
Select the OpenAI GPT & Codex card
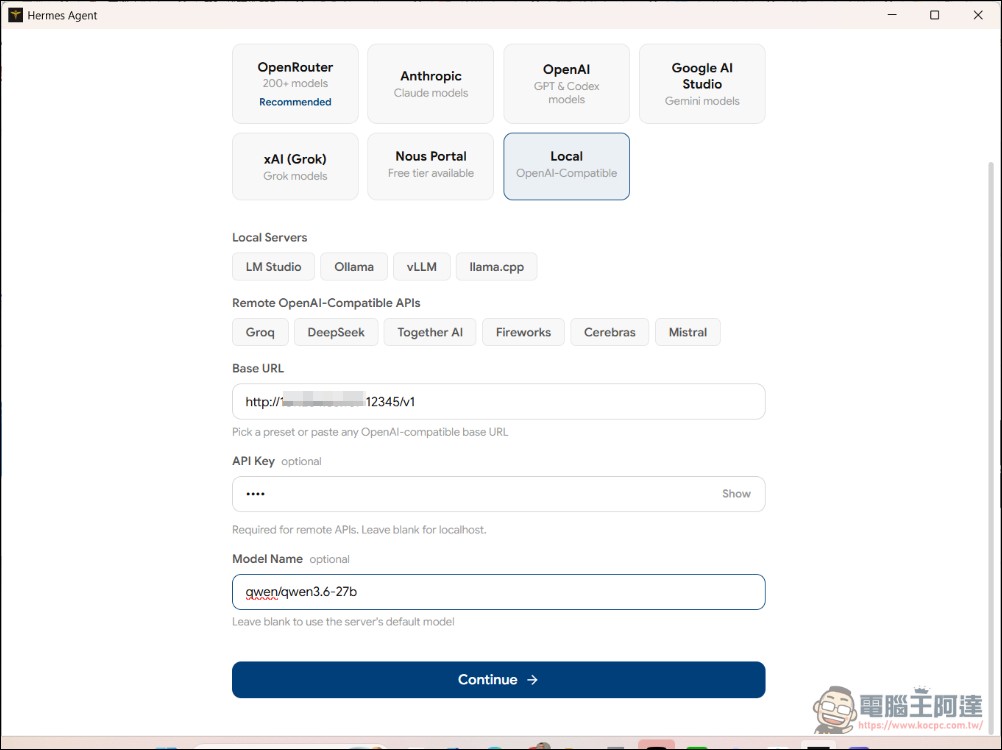[566, 84]
